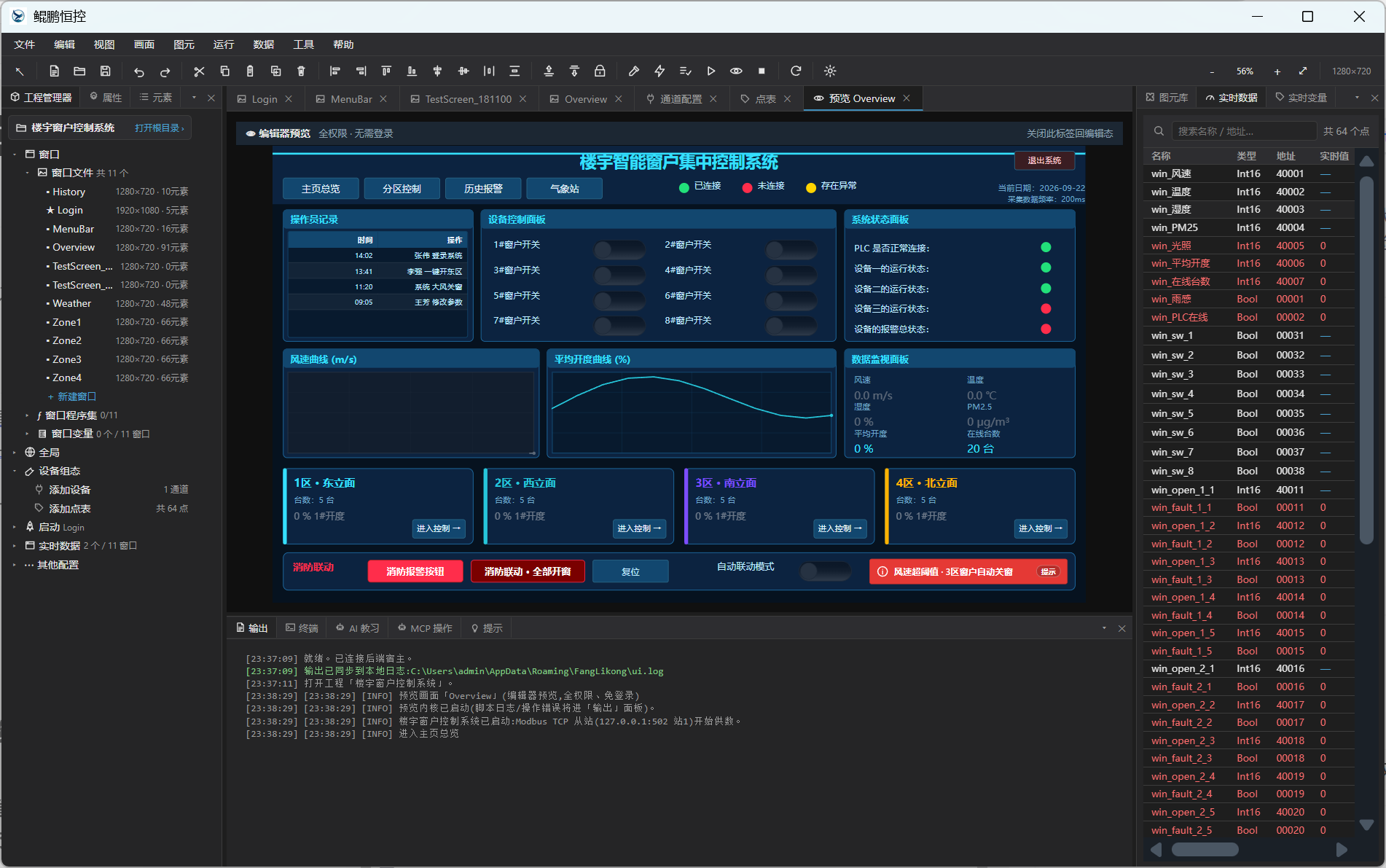1386x868 pixels.
Task: Collapse the 窗口文件 tree node arrow
Action: pyautogui.click(x=28, y=173)
